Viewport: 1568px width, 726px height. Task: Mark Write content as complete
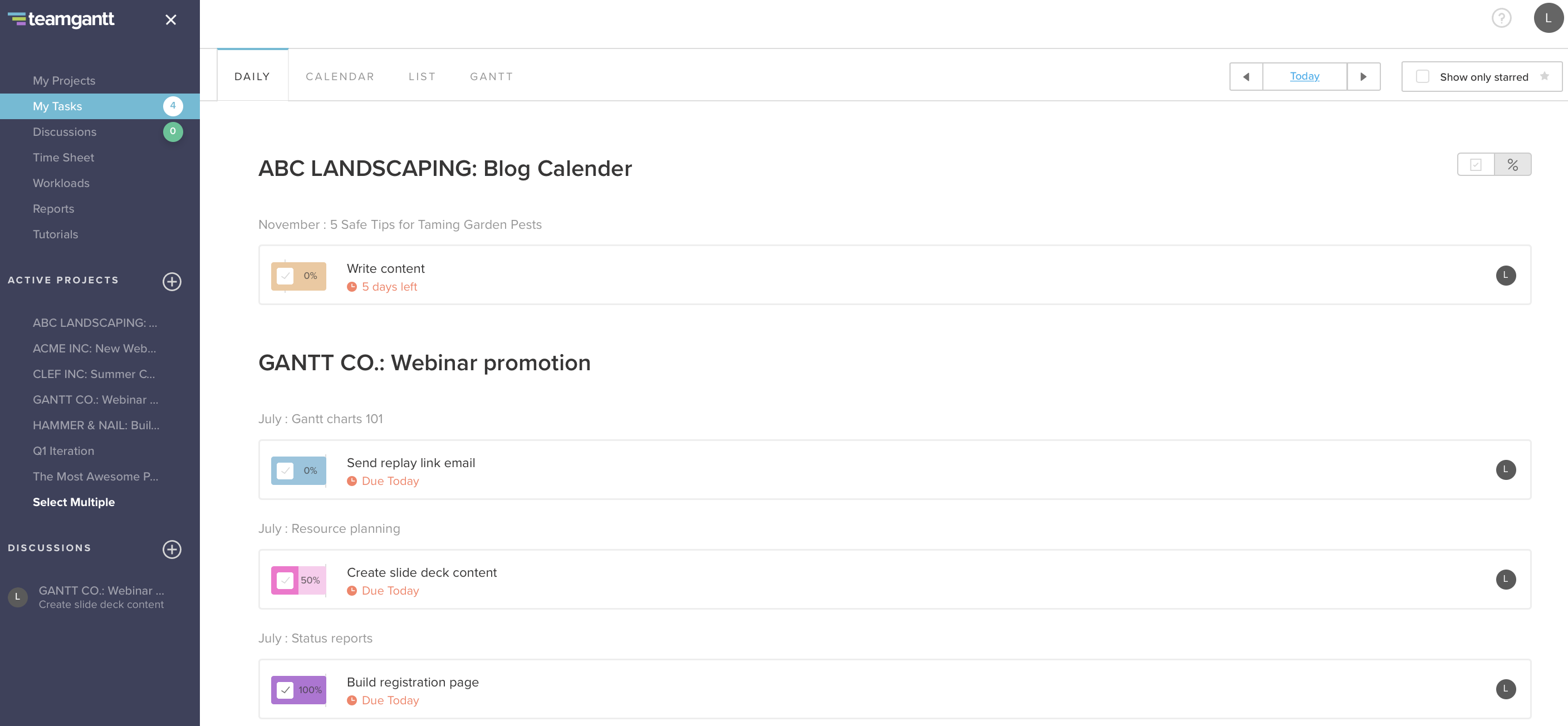pos(286,275)
